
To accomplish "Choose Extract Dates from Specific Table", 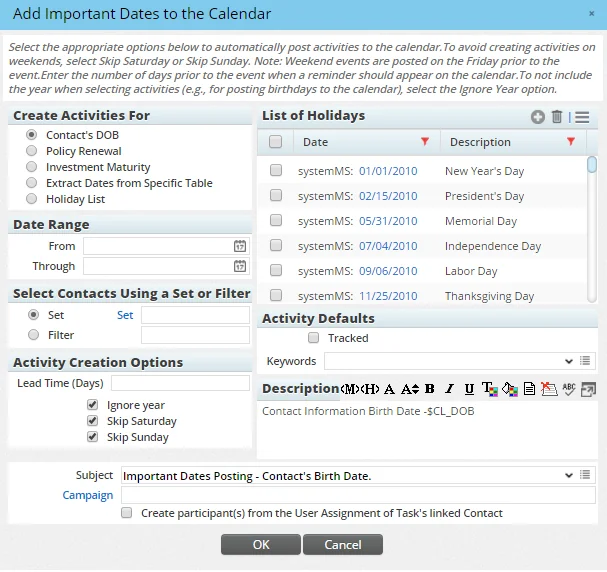I will tap(31, 183).
